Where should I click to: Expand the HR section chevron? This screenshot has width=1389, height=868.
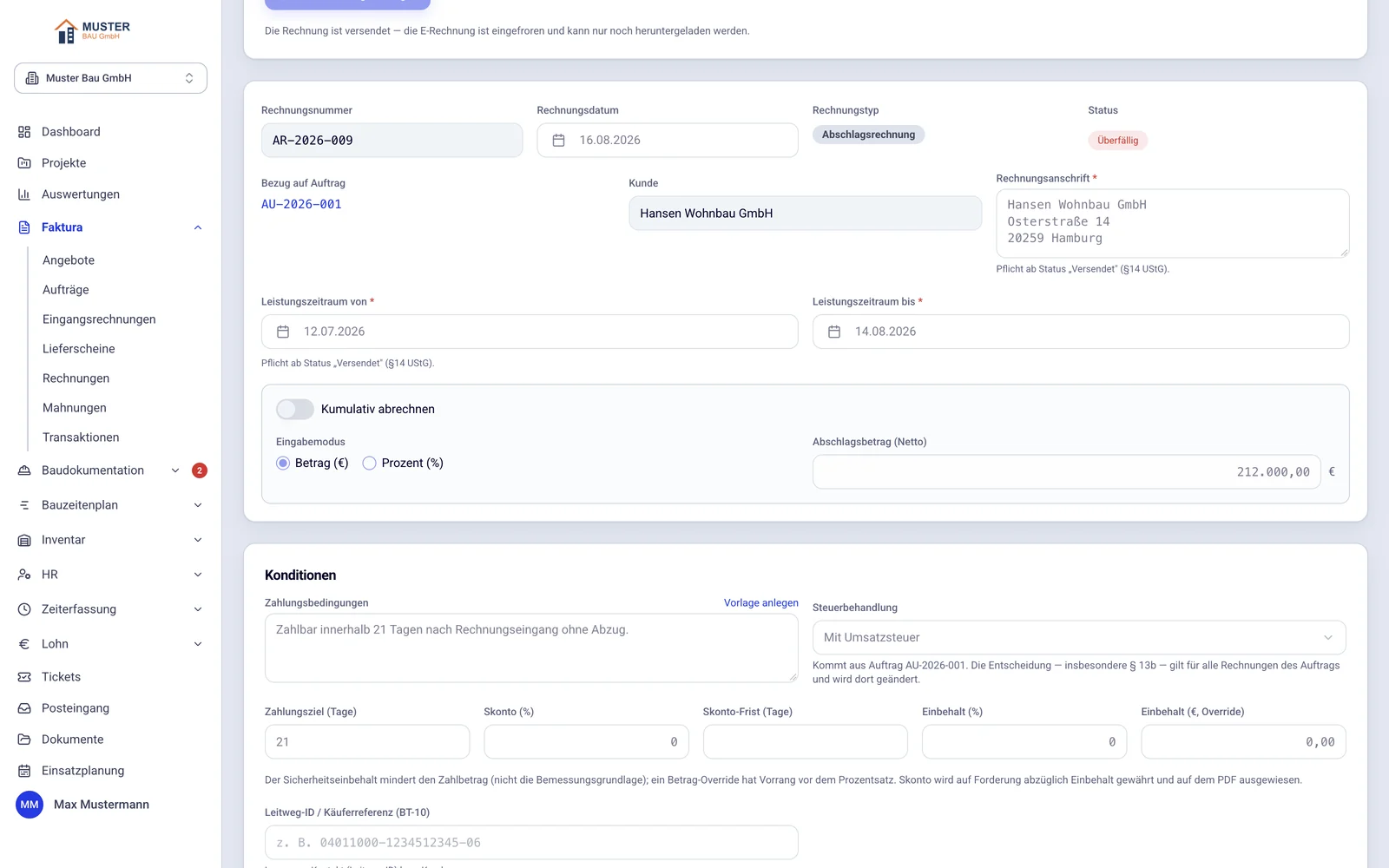coord(198,575)
